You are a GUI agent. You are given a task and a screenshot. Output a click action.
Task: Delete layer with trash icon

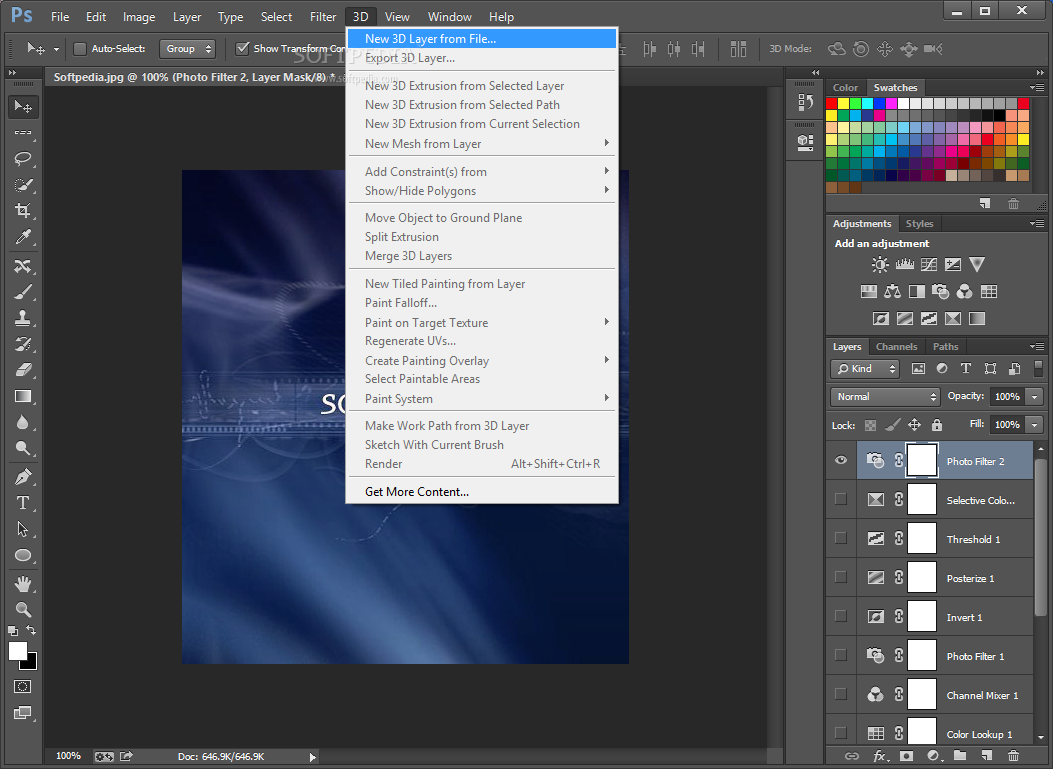pyautogui.click(x=1013, y=756)
